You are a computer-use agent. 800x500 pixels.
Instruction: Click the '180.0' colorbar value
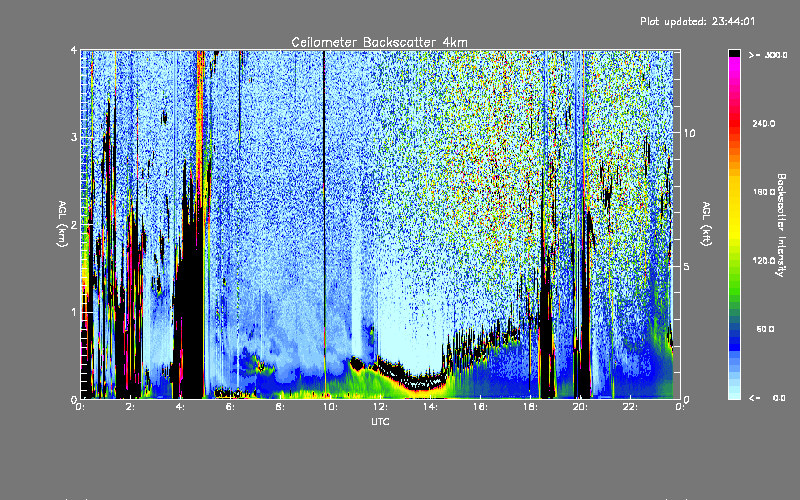coord(764,192)
